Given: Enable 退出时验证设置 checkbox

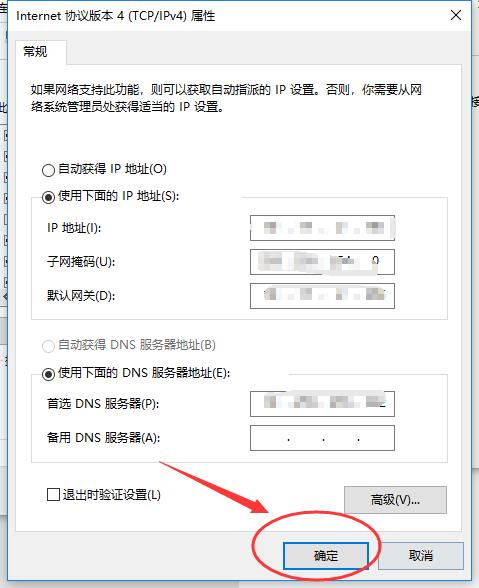Looking at the screenshot, I should tap(53, 494).
